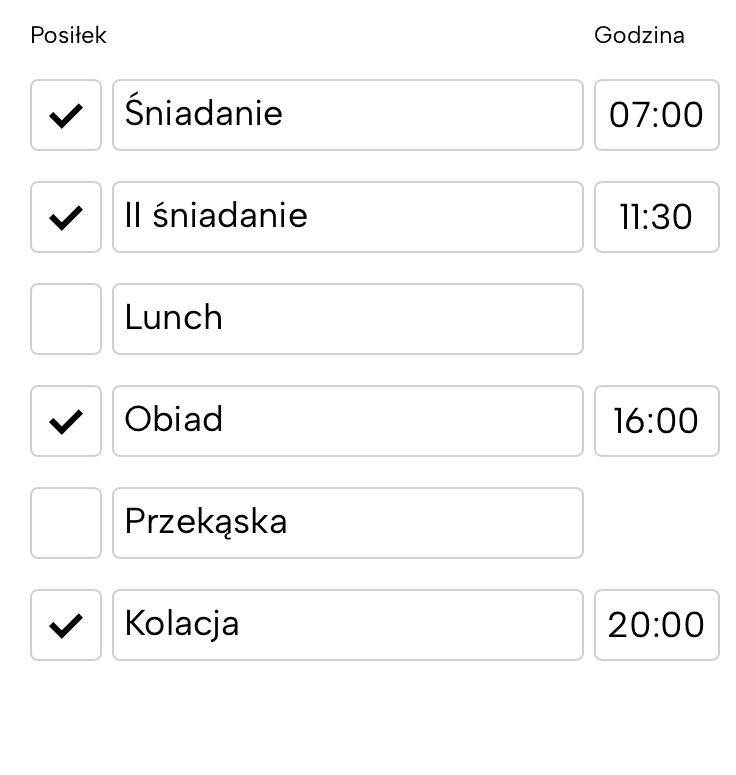Viewport: 736px width, 775px height.
Task: Click the Posiłek column header
Action: coord(68,35)
